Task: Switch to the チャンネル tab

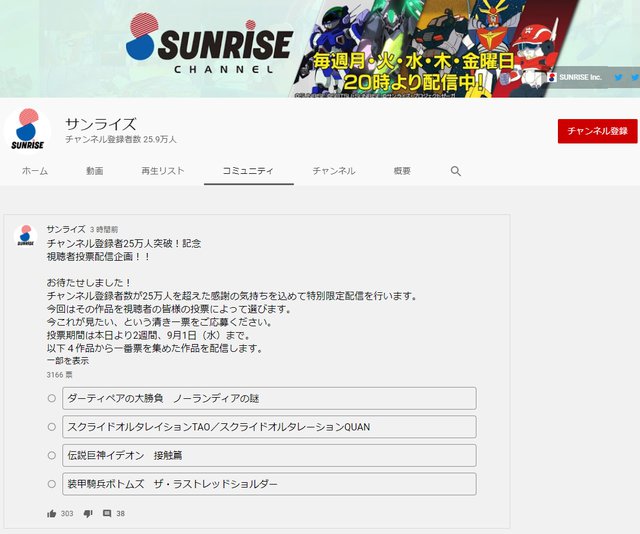Action: (x=334, y=171)
